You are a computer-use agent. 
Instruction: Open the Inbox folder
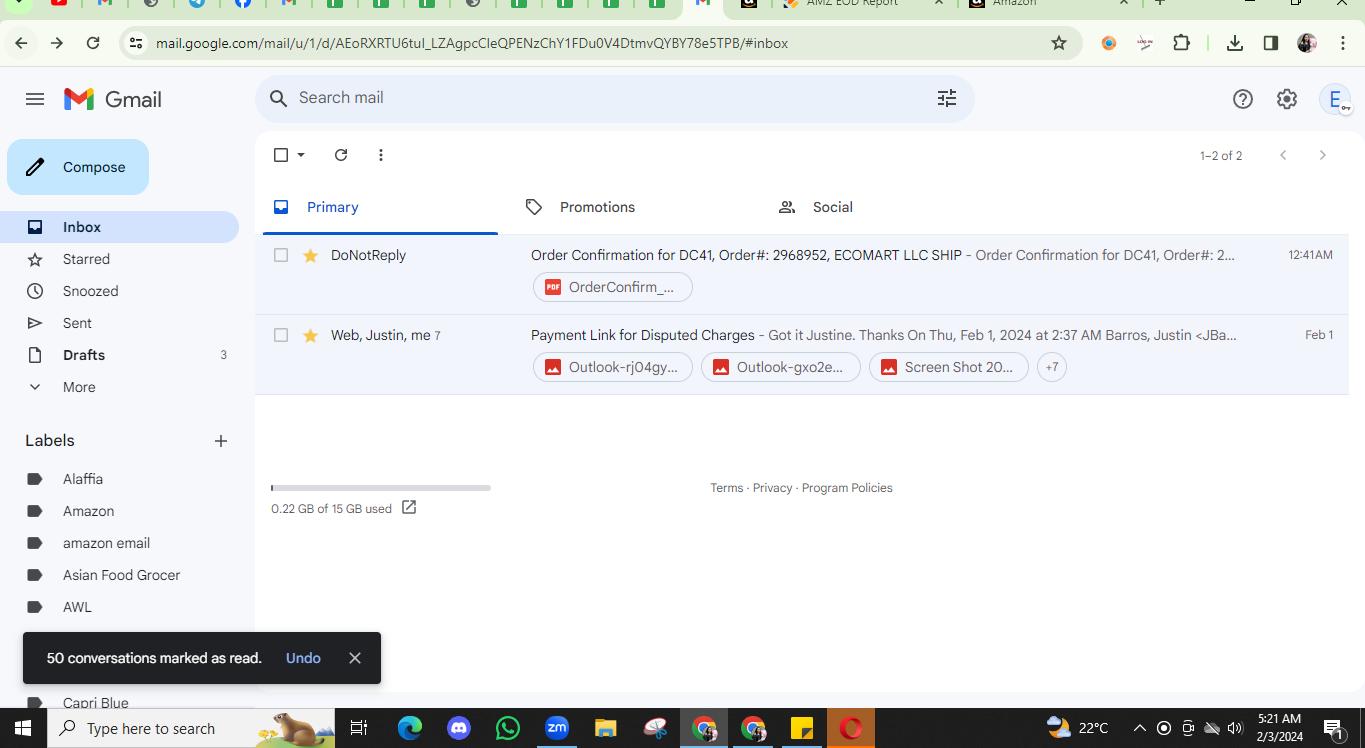119,227
